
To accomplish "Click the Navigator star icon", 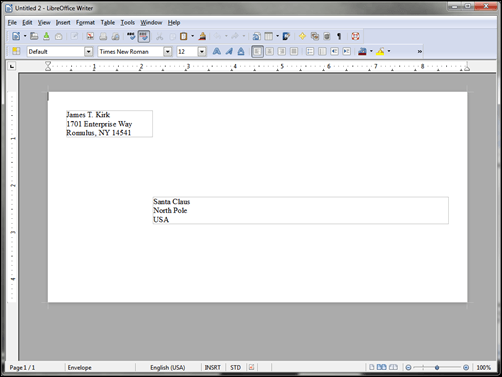I will [x=302, y=36].
